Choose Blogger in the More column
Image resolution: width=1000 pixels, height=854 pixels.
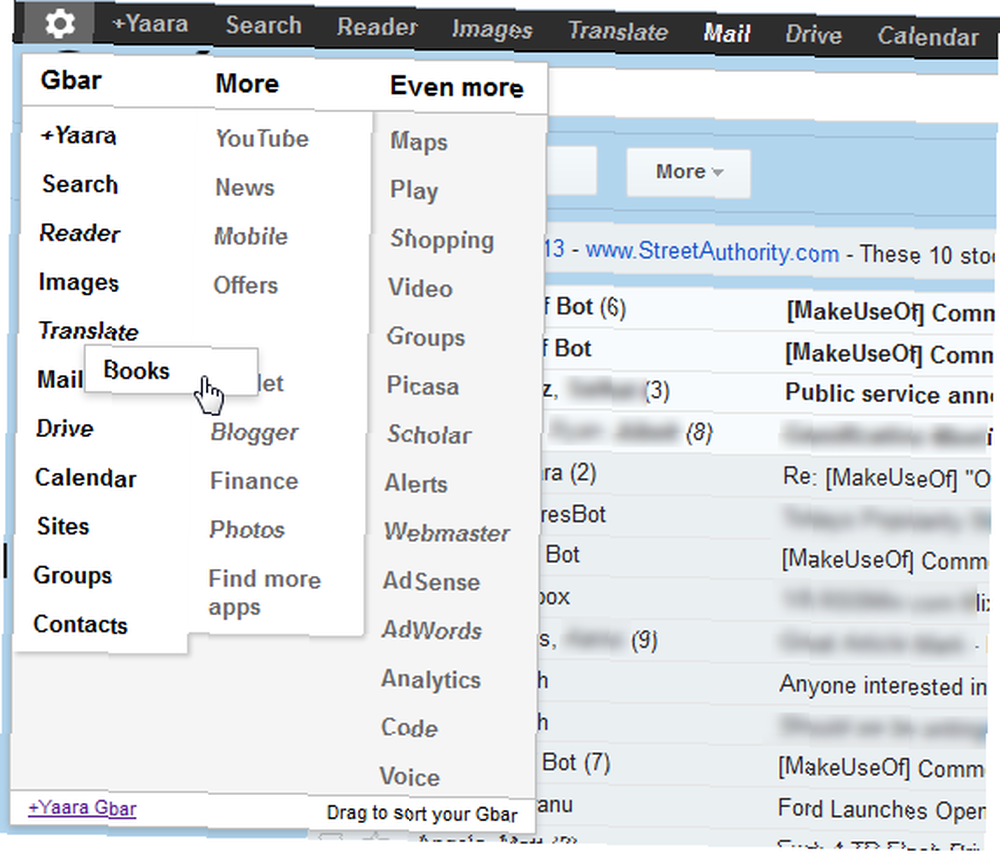(x=254, y=432)
